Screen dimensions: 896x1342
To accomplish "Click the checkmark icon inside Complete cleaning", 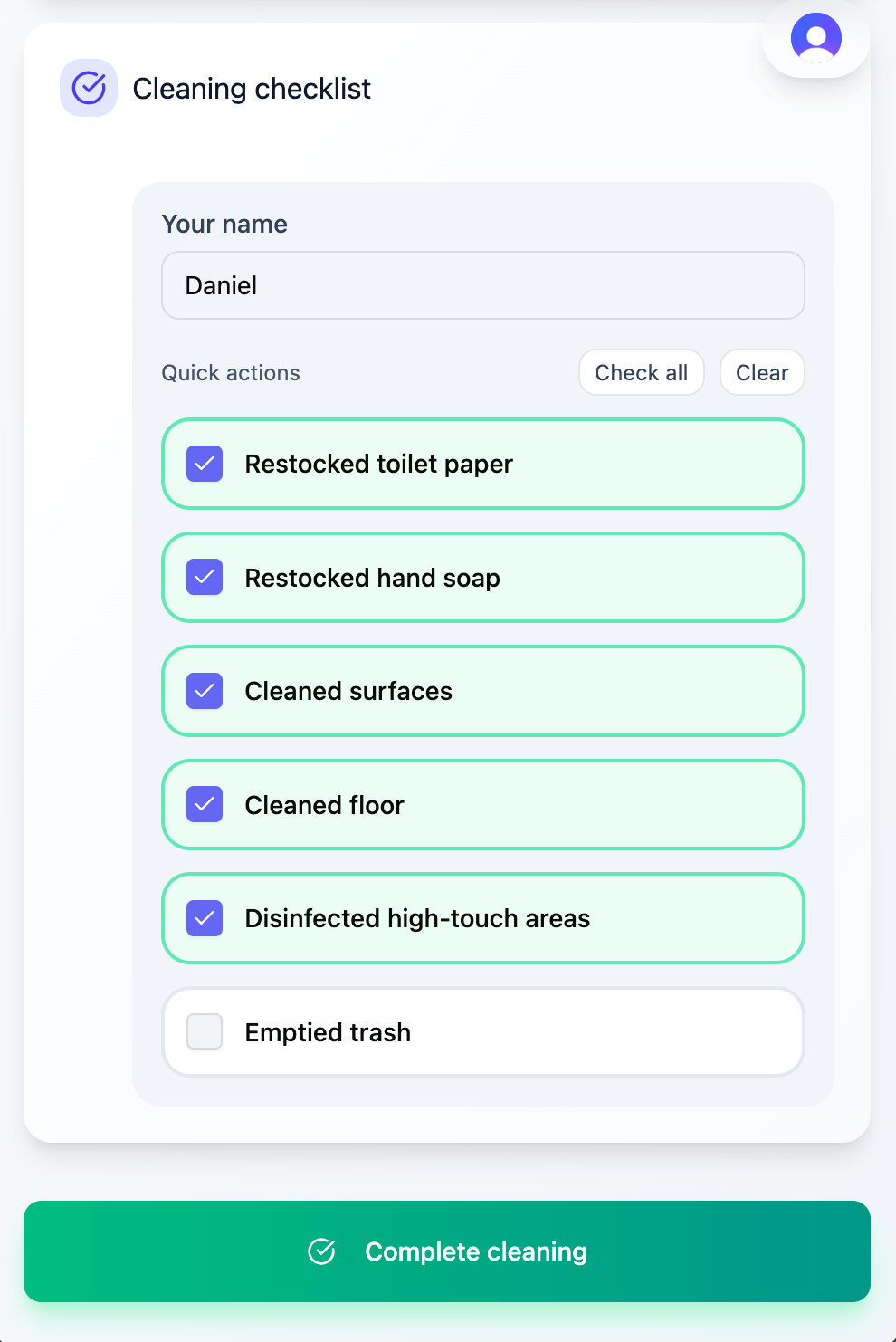I will [323, 1251].
